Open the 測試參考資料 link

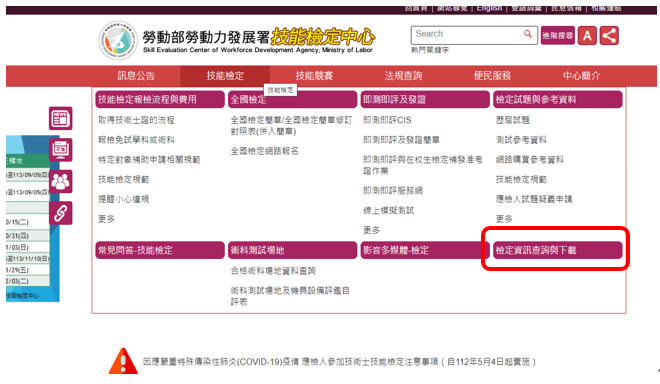tap(521, 140)
